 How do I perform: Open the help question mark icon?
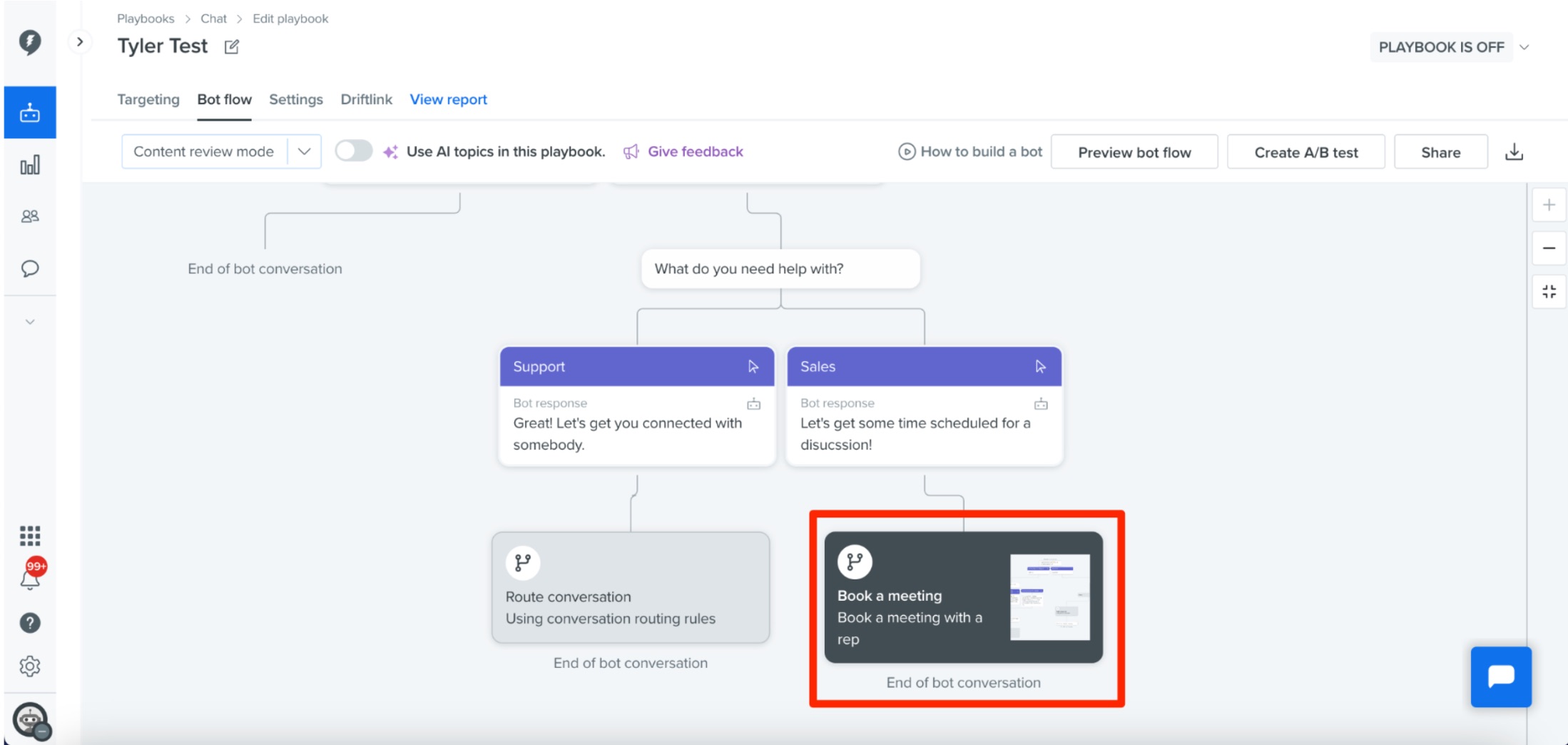click(30, 623)
